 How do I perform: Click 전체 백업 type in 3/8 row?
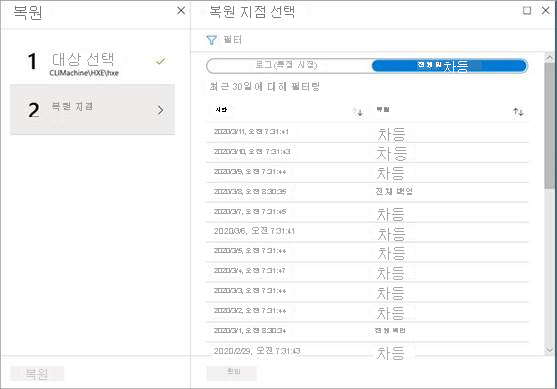[x=394, y=191]
